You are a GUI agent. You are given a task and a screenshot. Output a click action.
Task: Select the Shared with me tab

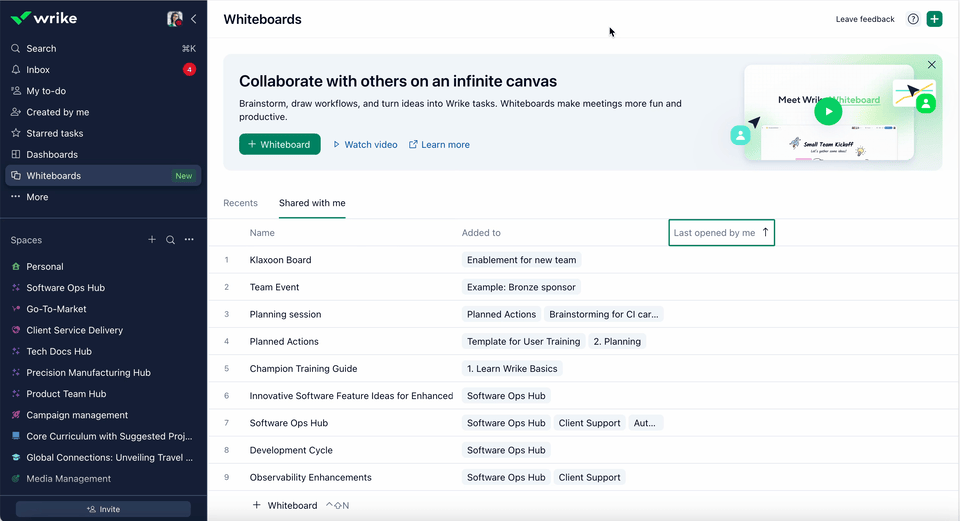click(x=312, y=203)
